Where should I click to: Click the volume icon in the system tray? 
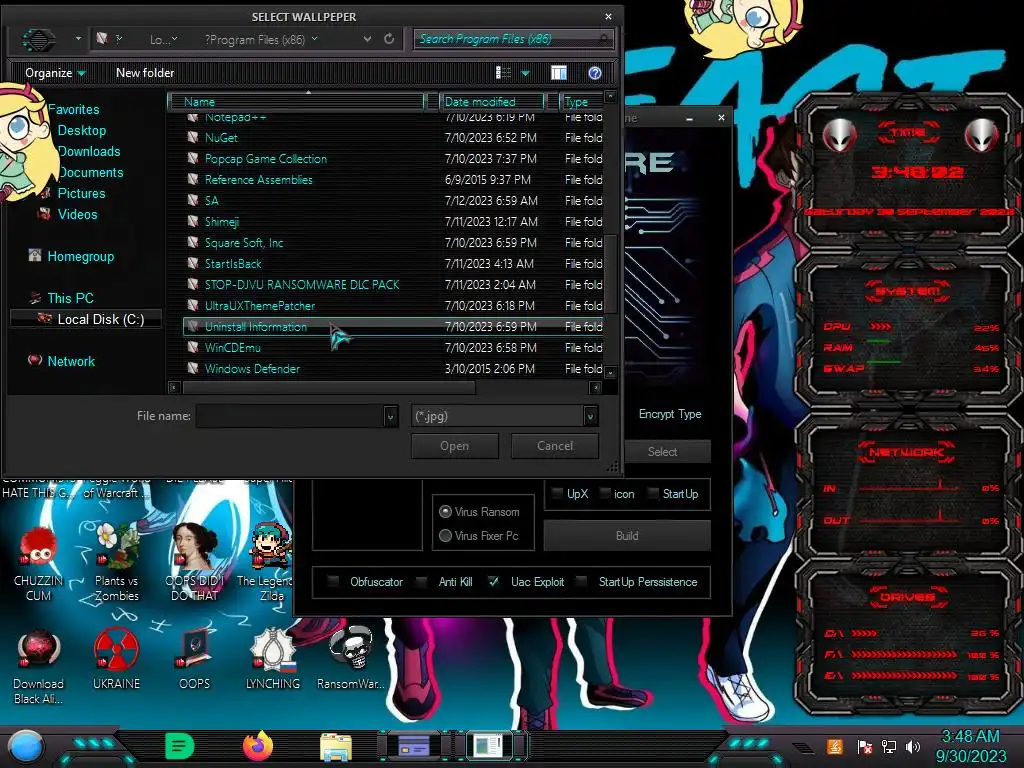pos(913,746)
